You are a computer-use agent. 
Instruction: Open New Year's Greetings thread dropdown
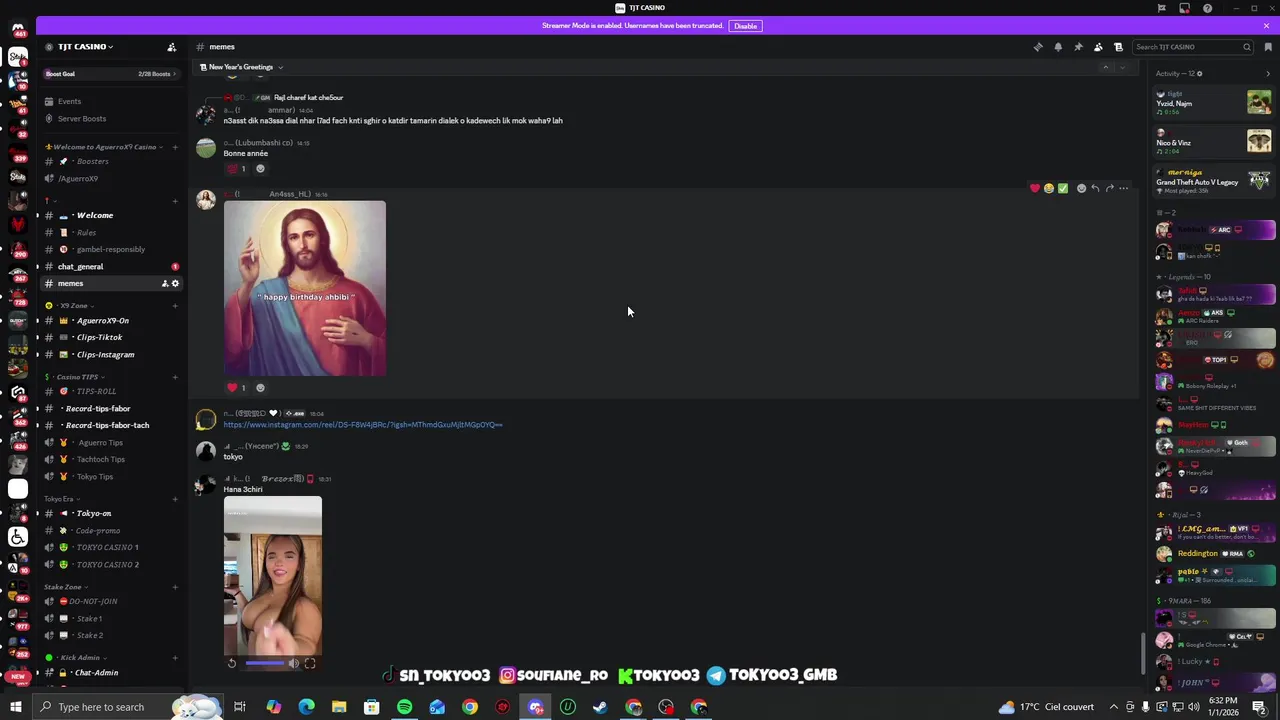241,67
